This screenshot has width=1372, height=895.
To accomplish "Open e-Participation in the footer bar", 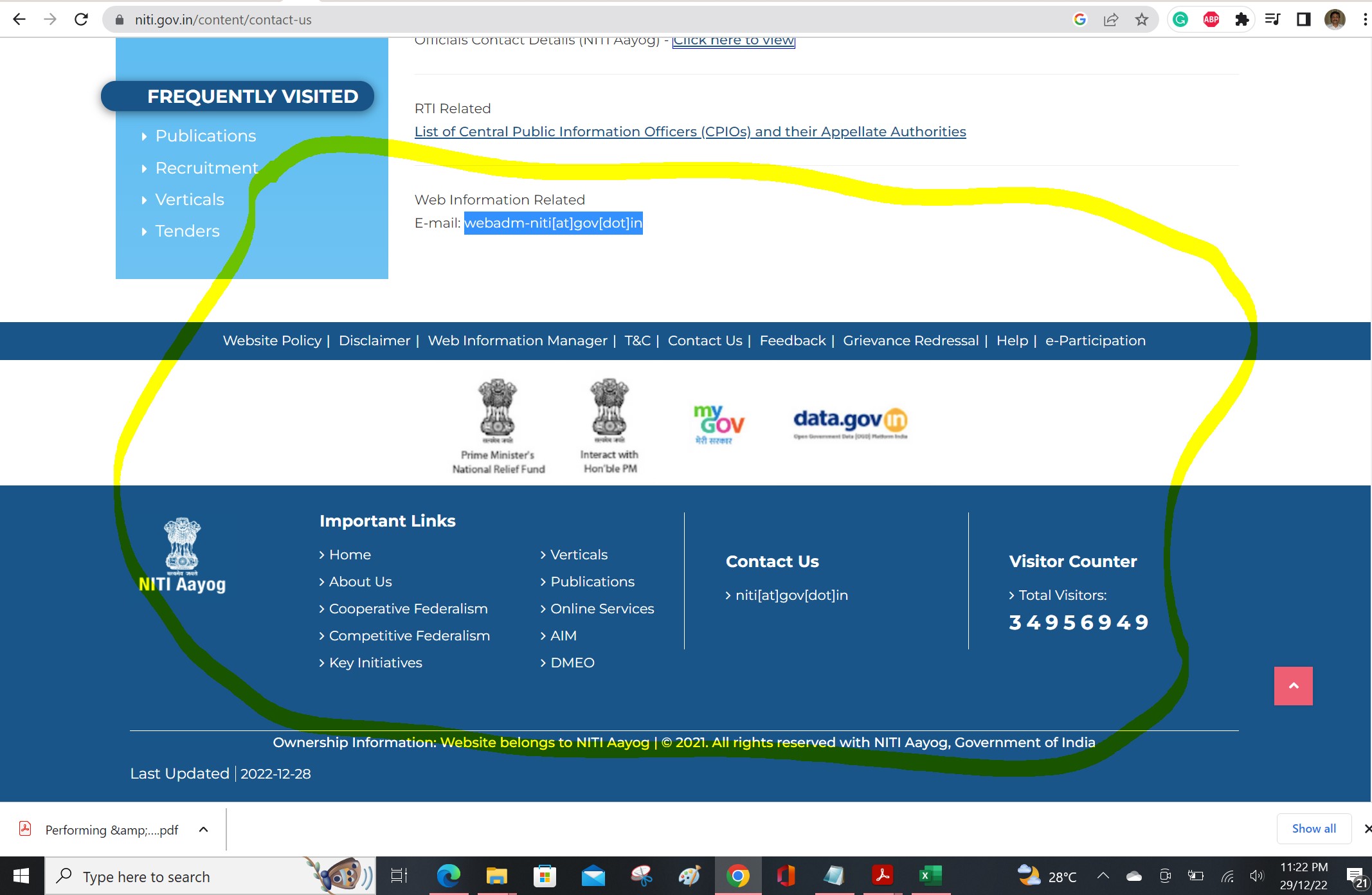I will point(1096,341).
